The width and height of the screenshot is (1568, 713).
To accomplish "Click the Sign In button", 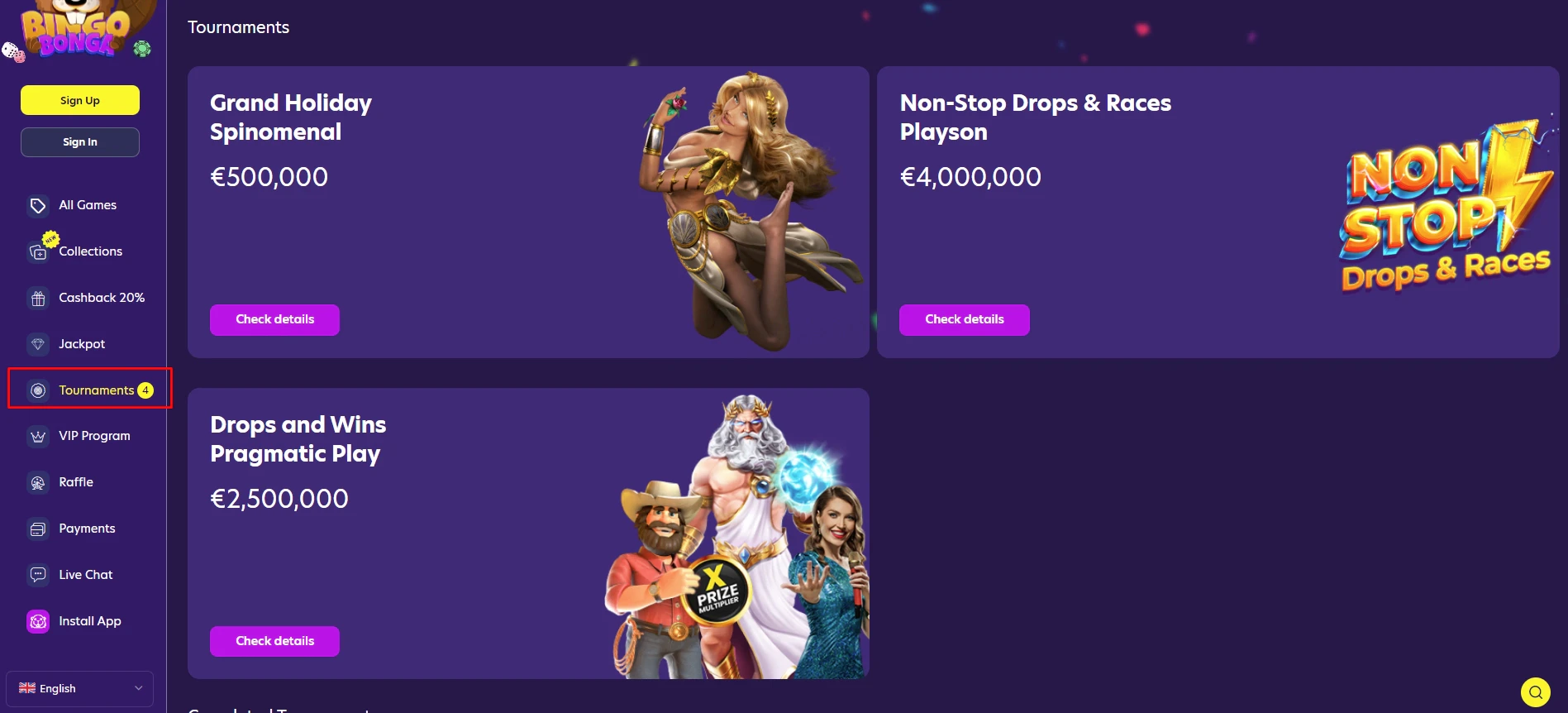I will click(80, 142).
